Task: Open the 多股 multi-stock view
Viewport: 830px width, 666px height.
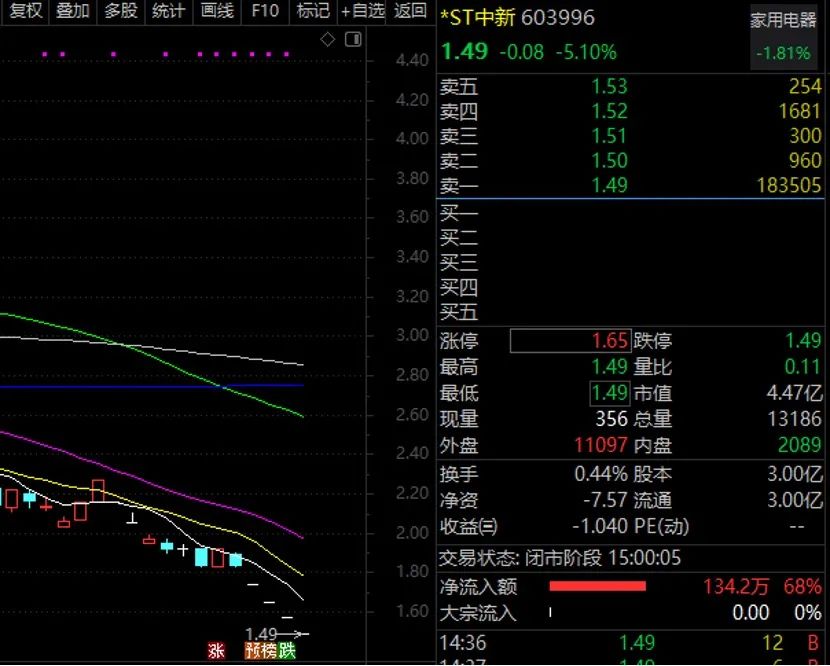Action: [120, 11]
